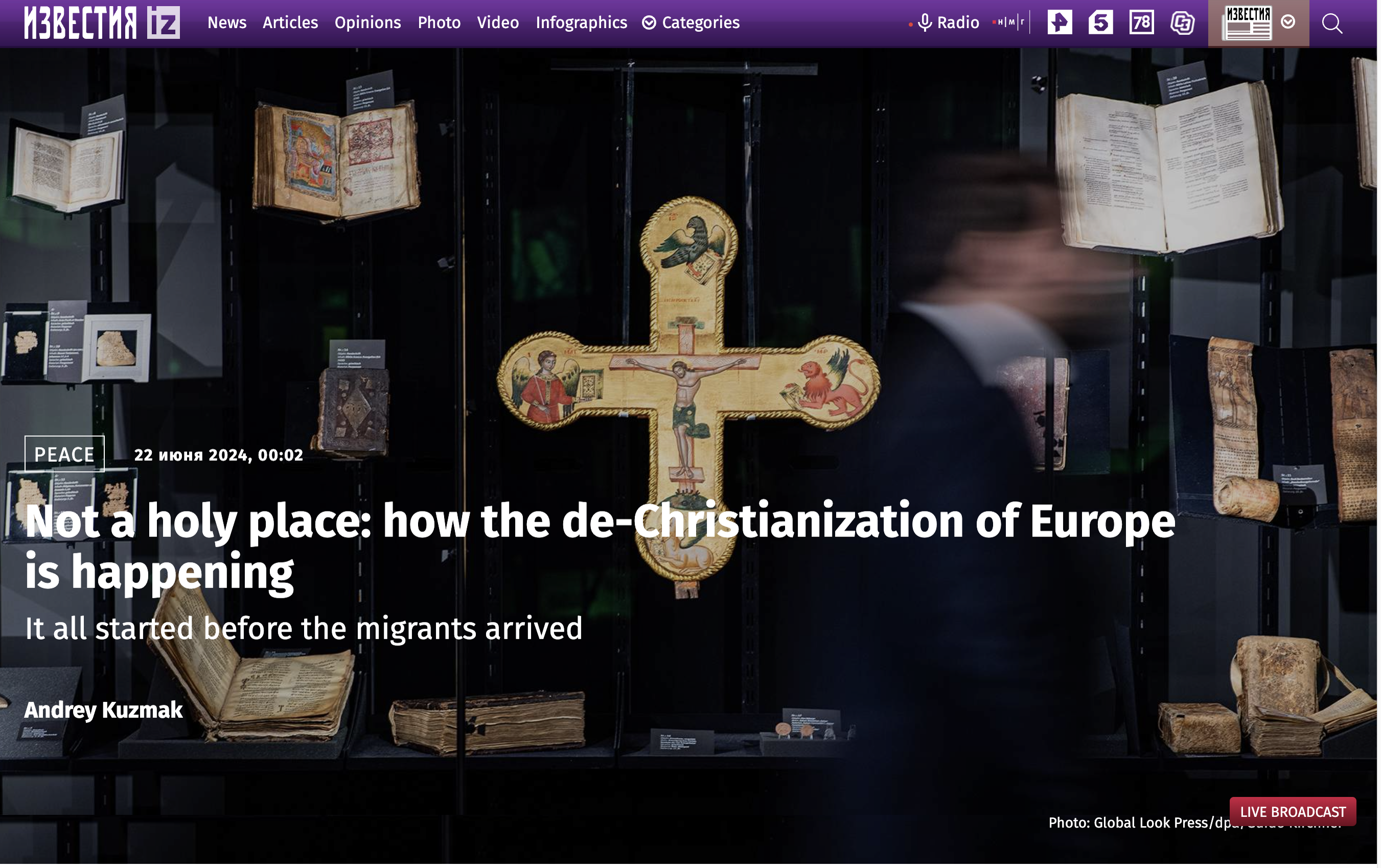Open the Channel 5 icon
This screenshot has height=868, width=1381.
pos(1100,23)
